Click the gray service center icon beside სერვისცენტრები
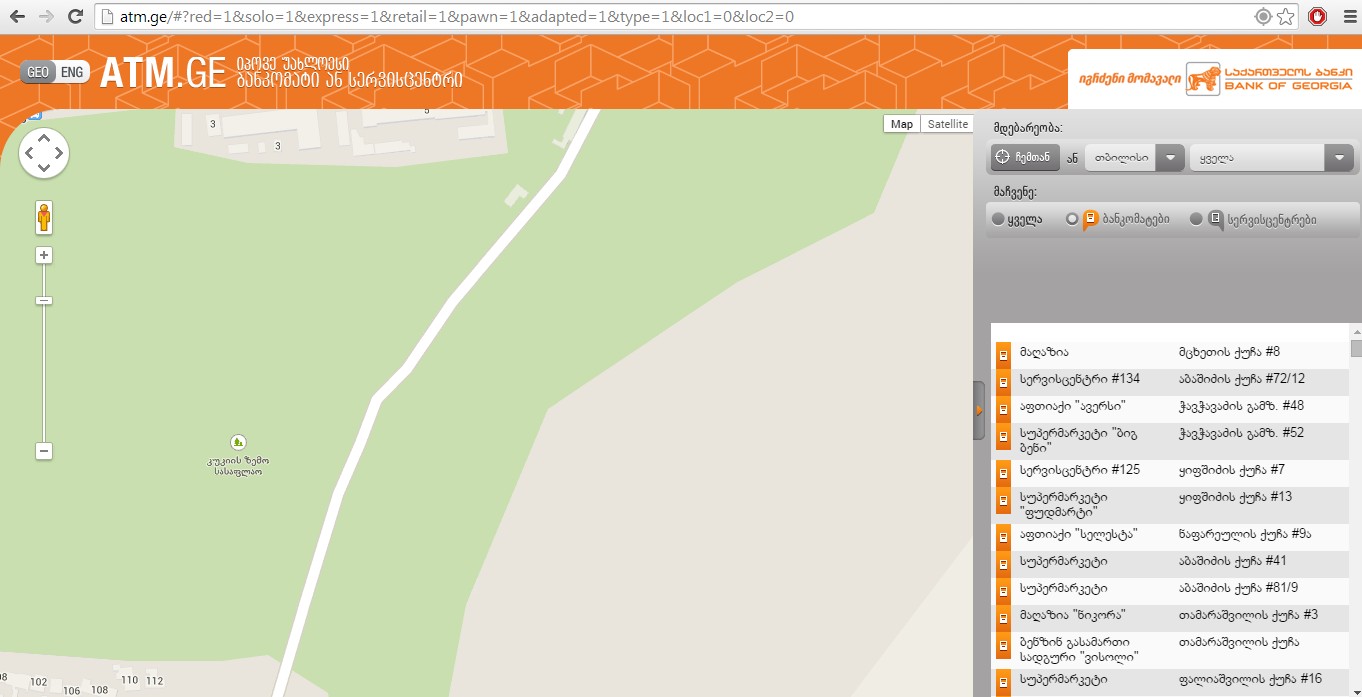 tap(1216, 219)
